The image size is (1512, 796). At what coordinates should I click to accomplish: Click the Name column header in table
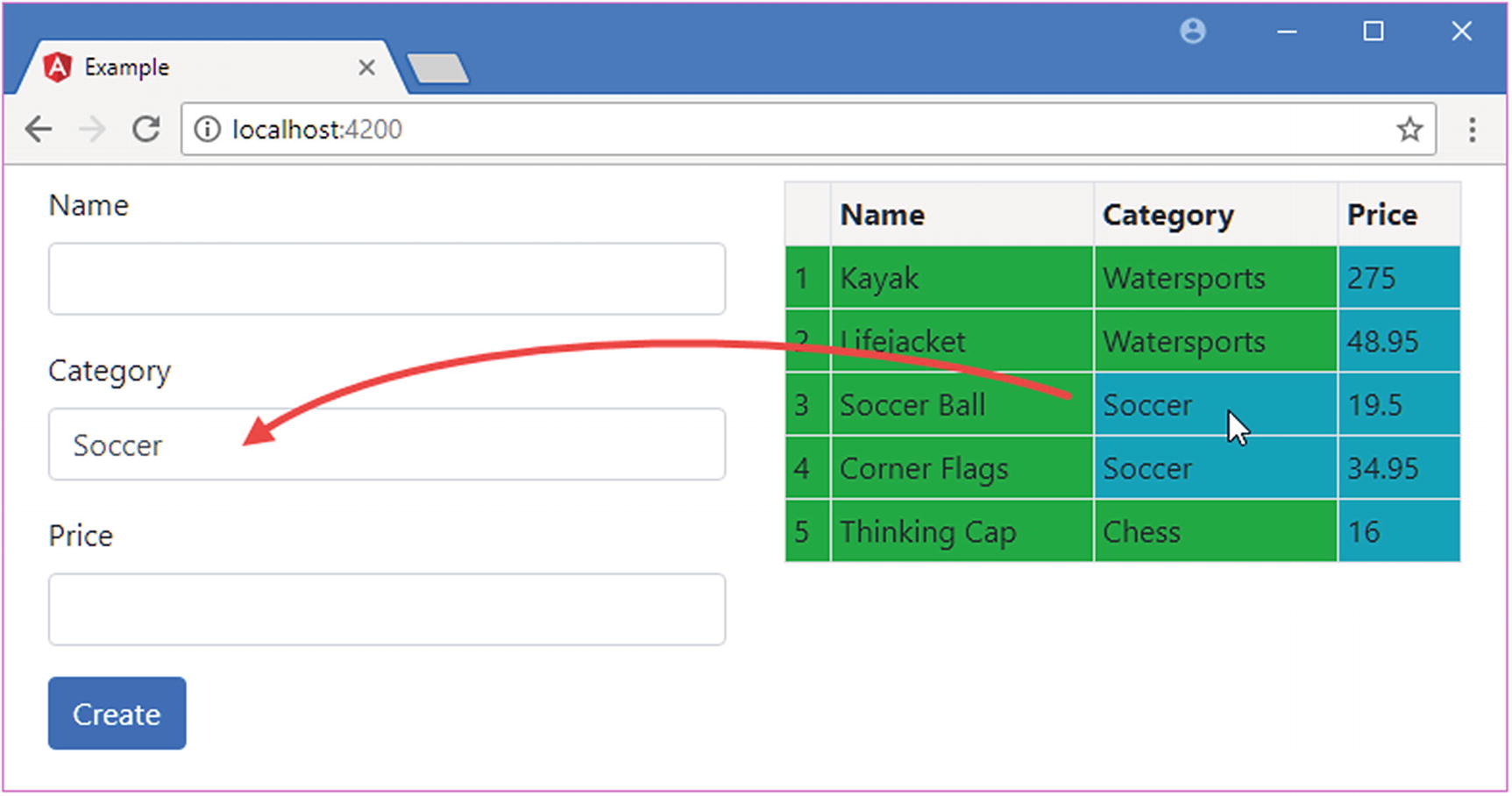(962, 215)
